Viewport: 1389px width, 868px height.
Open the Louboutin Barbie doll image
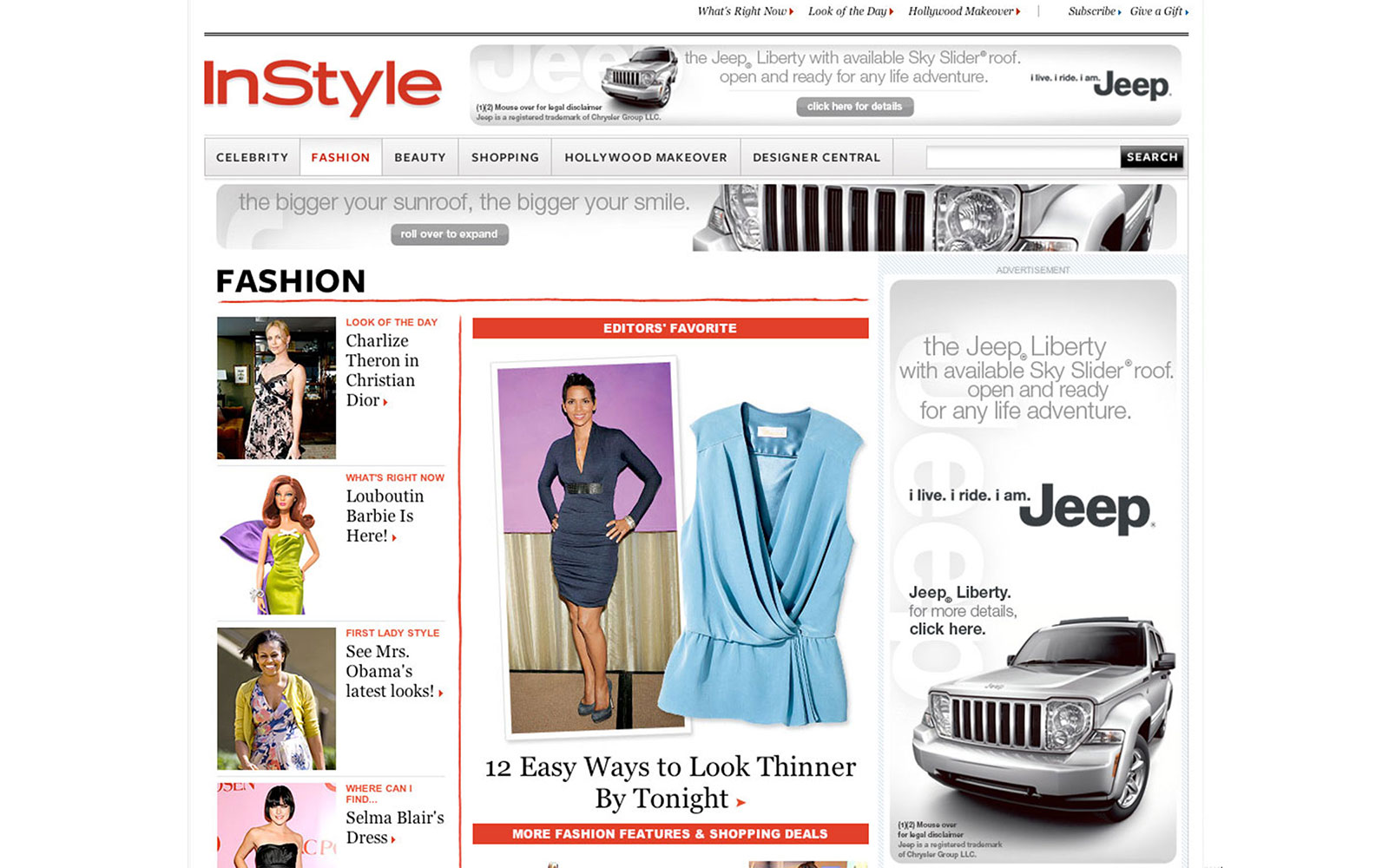(x=276, y=543)
